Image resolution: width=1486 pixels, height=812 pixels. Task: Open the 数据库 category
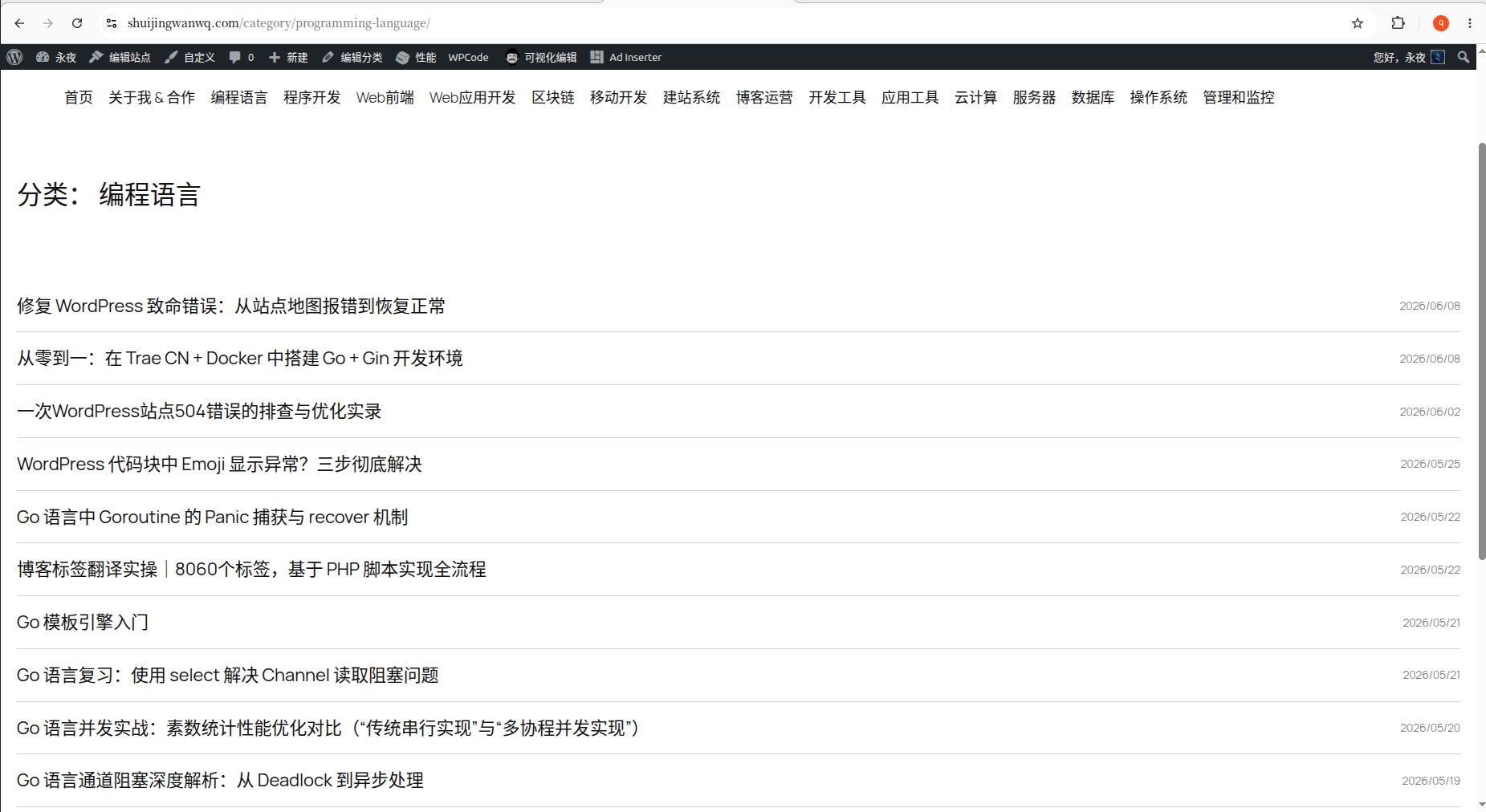[1093, 97]
